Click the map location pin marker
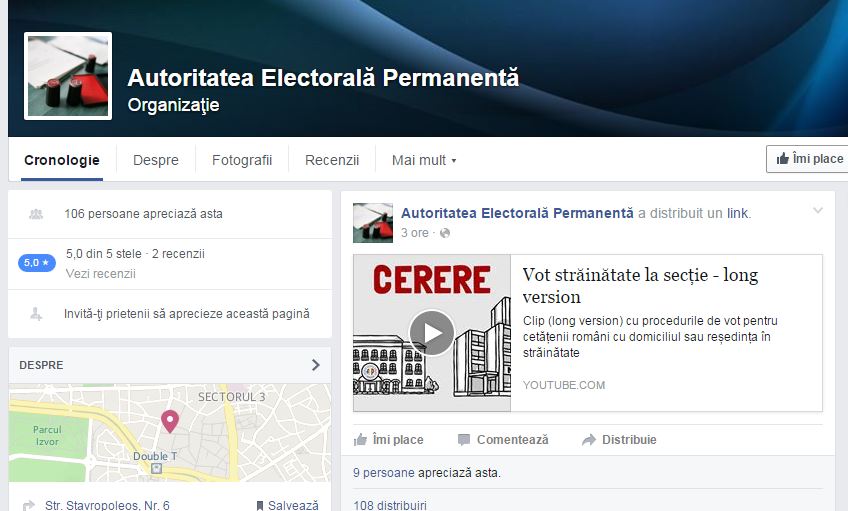This screenshot has width=848, height=511. coord(170,421)
